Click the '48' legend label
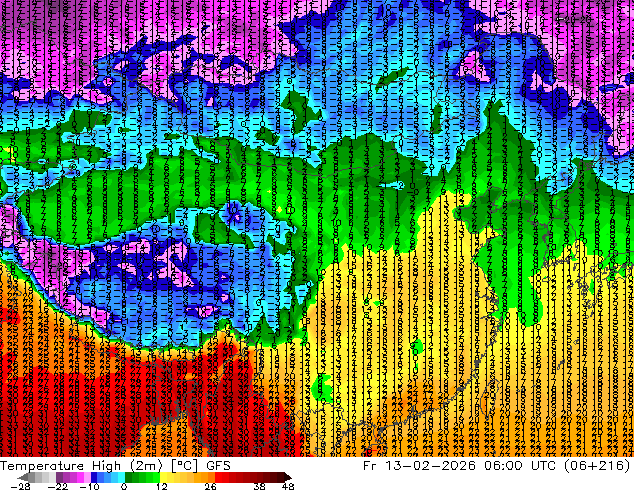Viewport: 634px width, 490px height. click(x=288, y=486)
